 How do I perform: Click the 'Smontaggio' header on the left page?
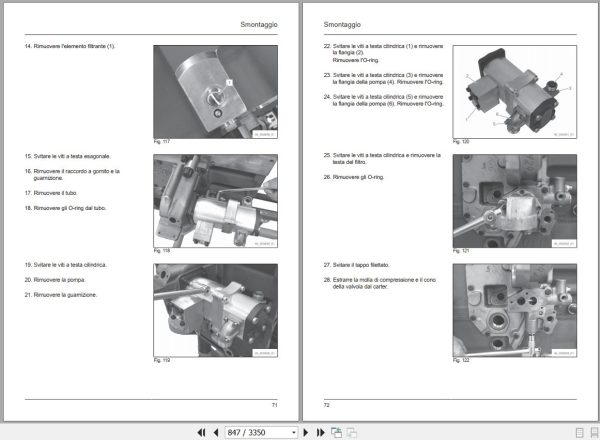(259, 24)
